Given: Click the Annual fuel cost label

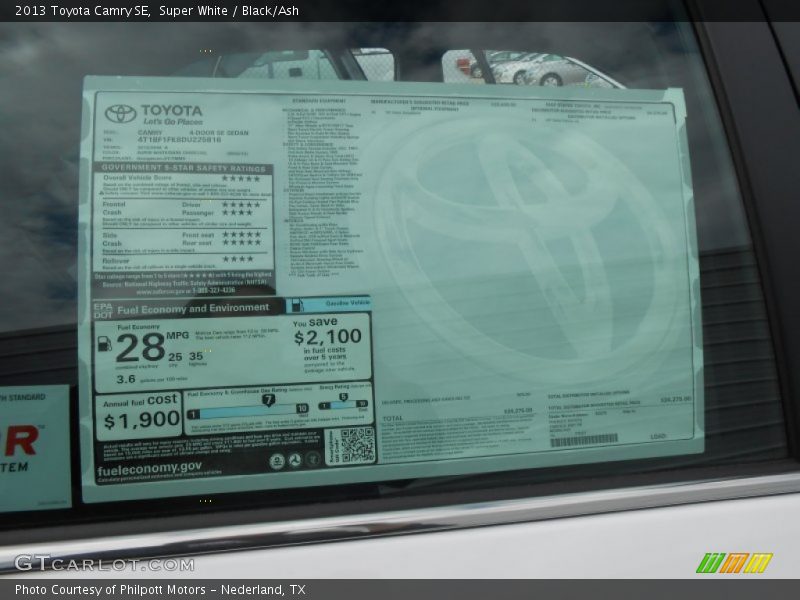Looking at the screenshot, I should pos(140,401).
